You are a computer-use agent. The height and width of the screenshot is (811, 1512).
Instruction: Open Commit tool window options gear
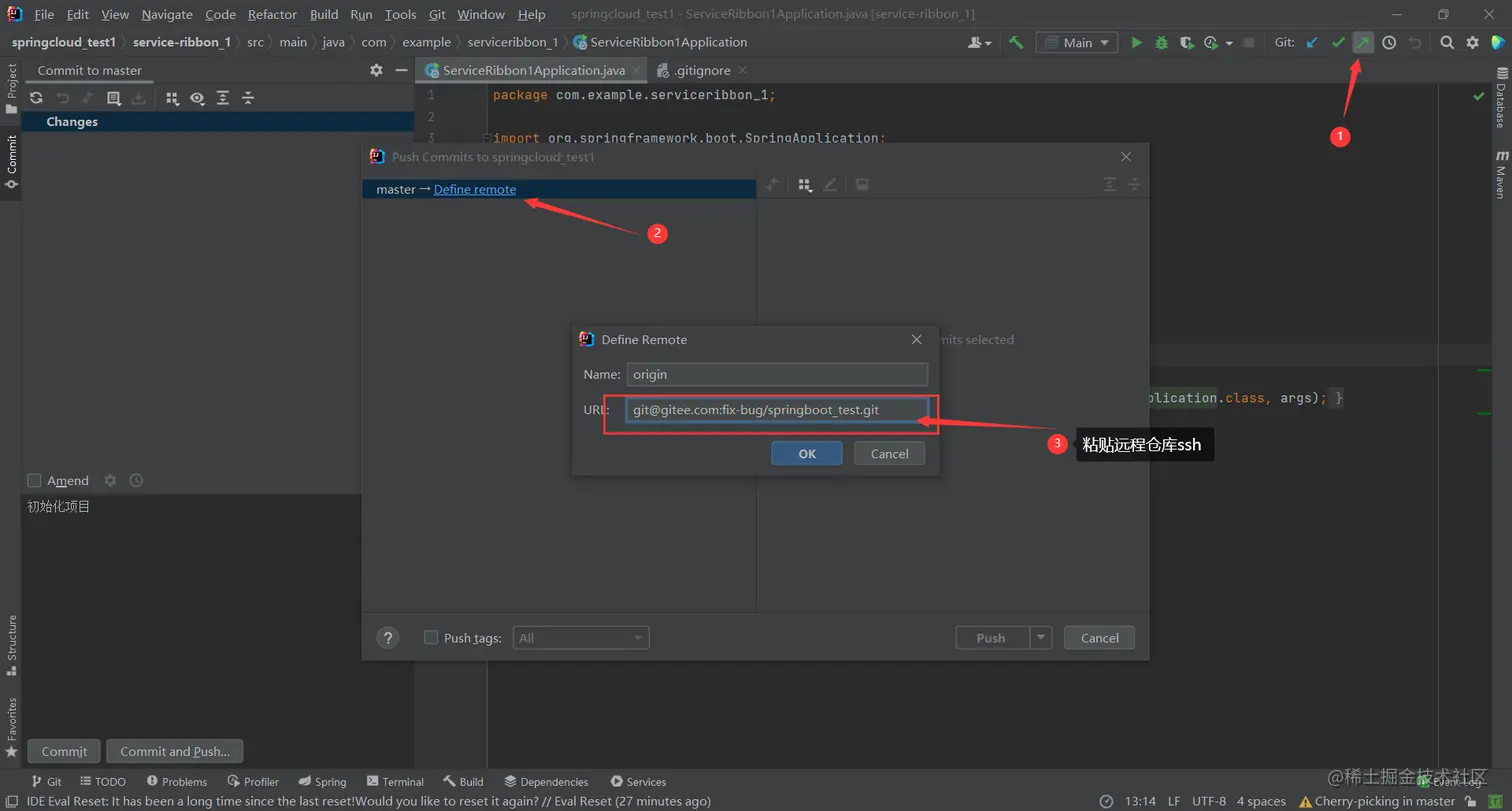pyautogui.click(x=376, y=70)
